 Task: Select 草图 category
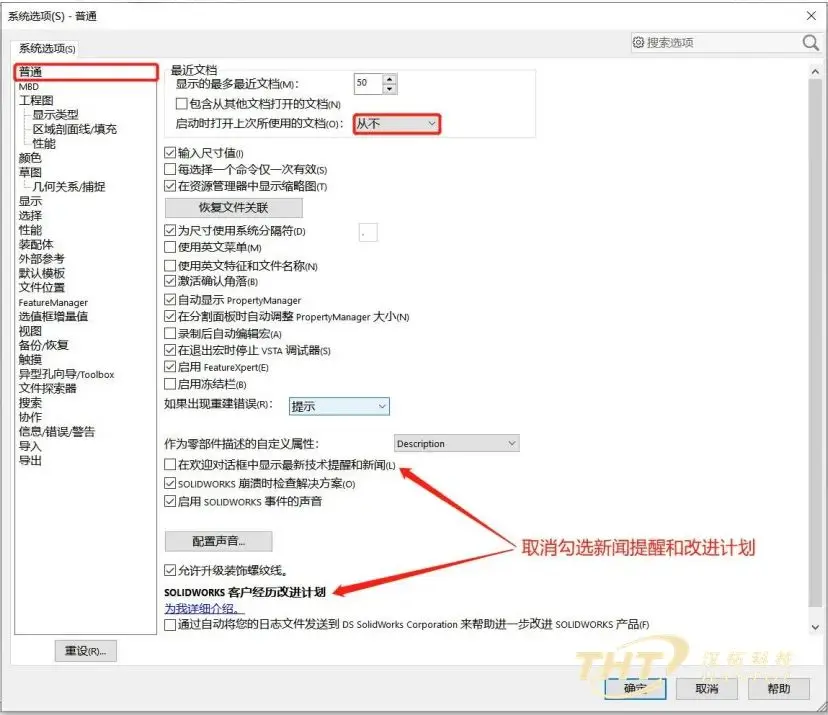30,172
